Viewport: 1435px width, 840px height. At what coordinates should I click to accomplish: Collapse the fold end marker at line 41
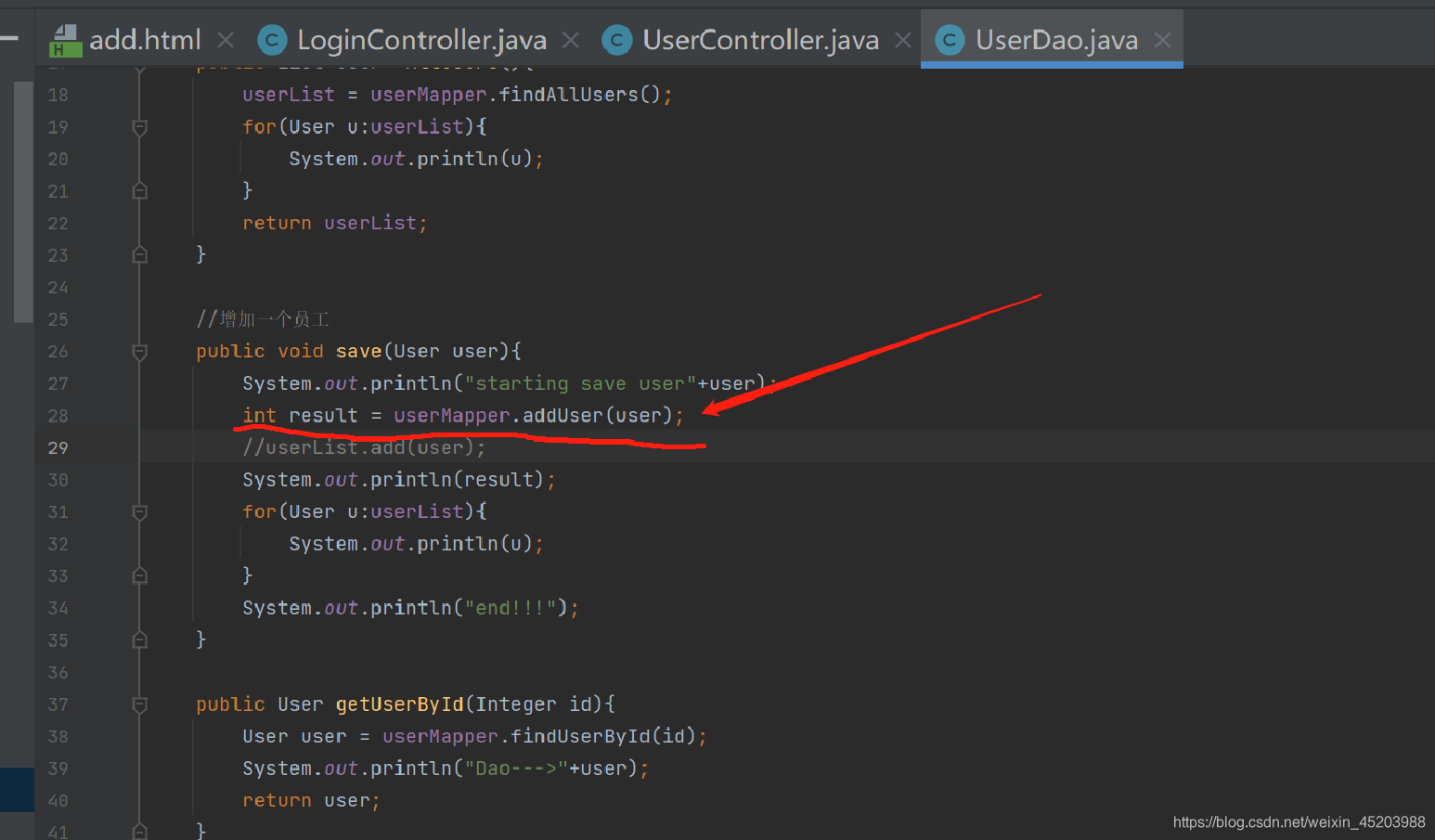[140, 831]
